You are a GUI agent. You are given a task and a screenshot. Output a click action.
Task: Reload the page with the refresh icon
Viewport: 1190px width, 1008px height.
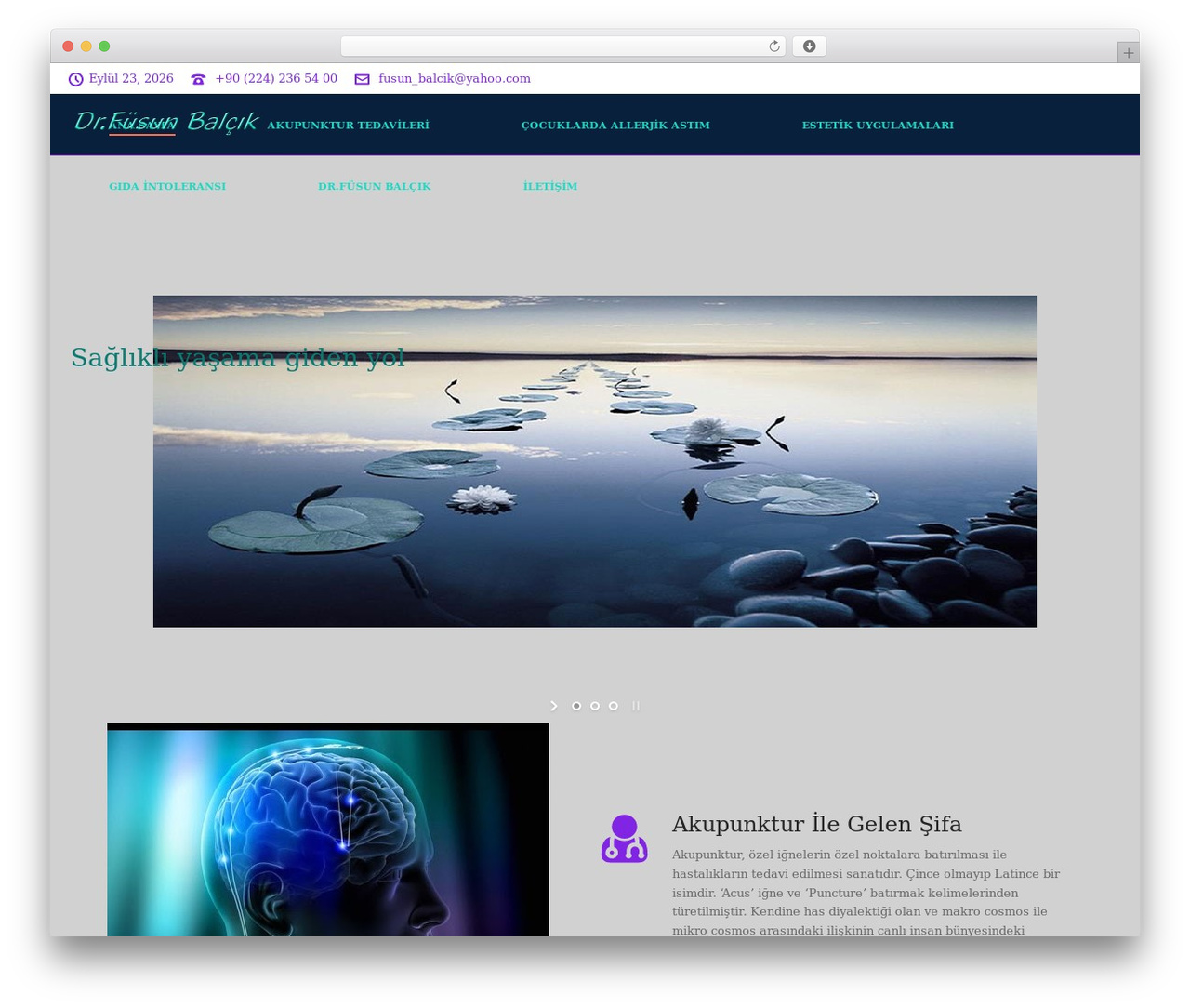point(773,46)
